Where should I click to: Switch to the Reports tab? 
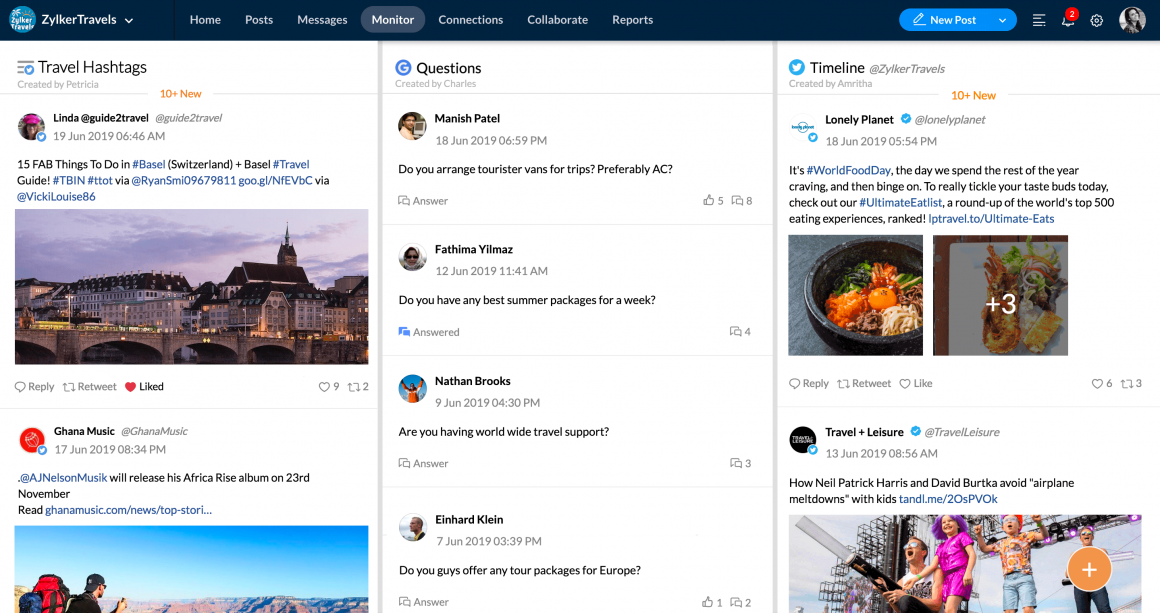click(632, 20)
